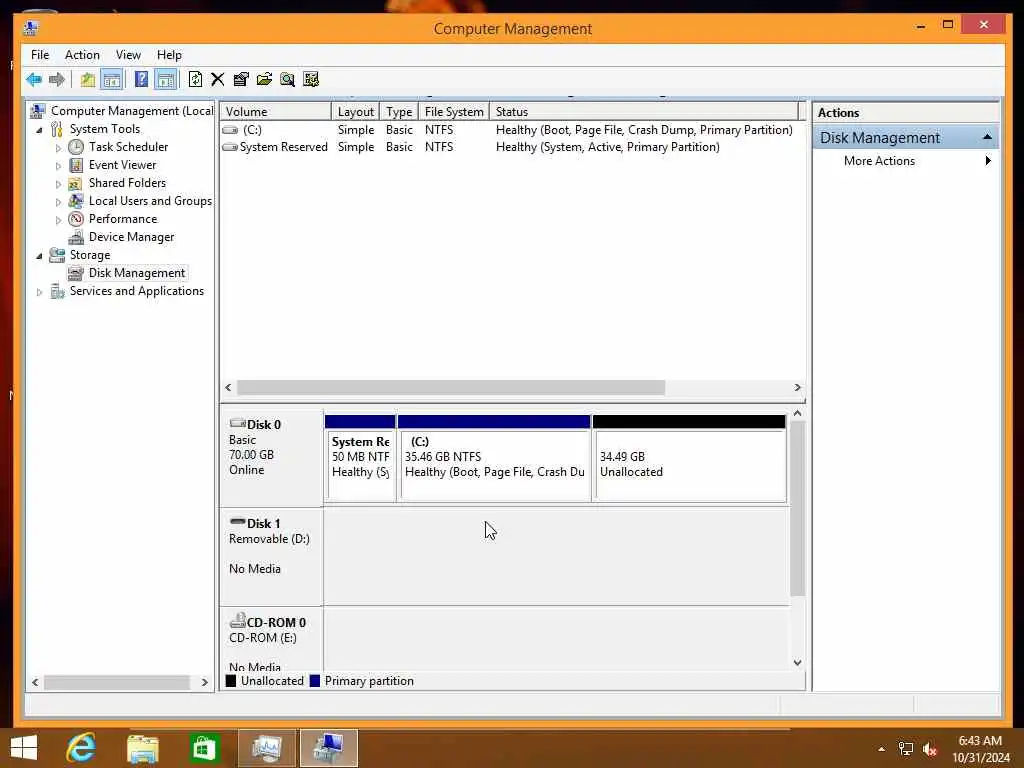Expand Local Users and Groups node
This screenshot has height=768, width=1024.
click(x=58, y=202)
